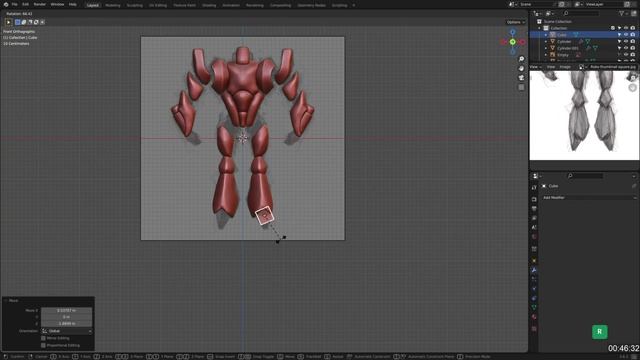This screenshot has height=360, width=640.
Task: Open the Help menu
Action: [73, 4]
